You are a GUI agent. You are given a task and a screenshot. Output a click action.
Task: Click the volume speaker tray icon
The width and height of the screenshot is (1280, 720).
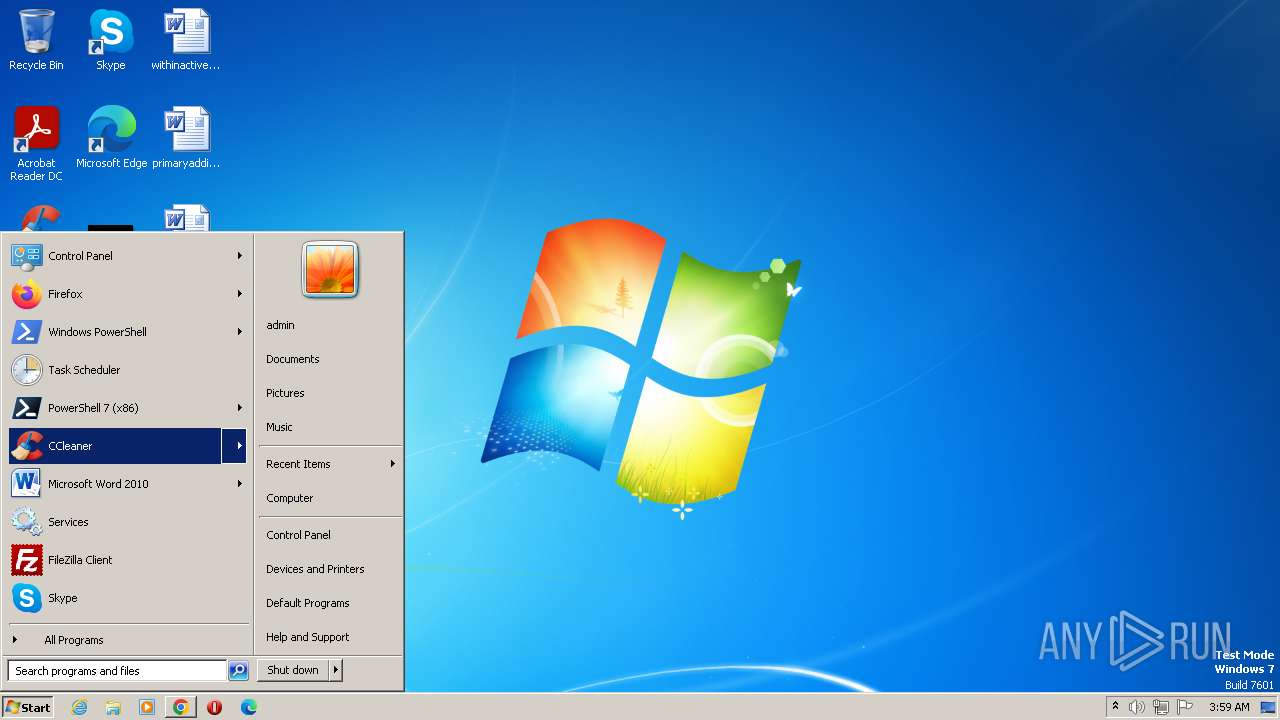coord(1137,707)
